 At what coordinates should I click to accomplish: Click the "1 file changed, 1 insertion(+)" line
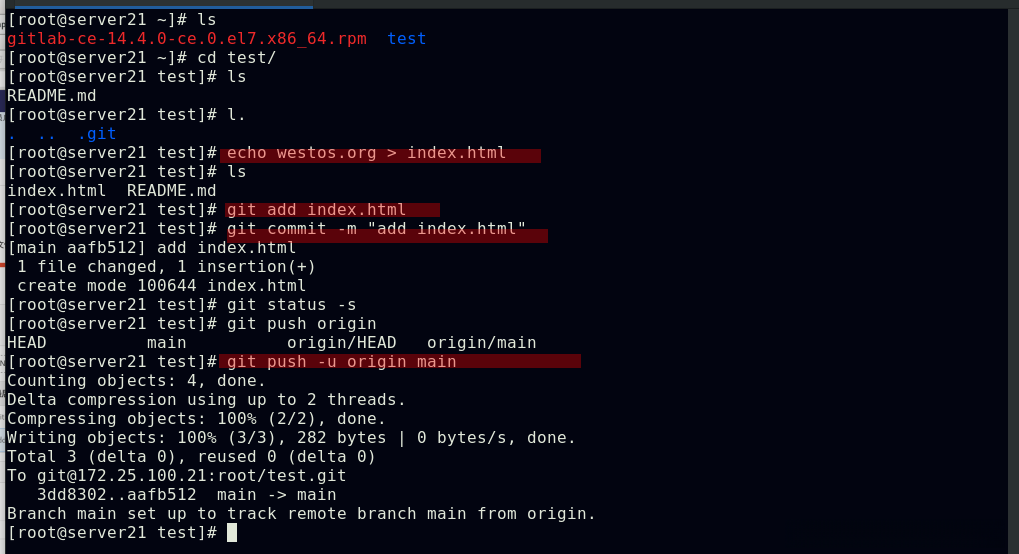(166, 267)
